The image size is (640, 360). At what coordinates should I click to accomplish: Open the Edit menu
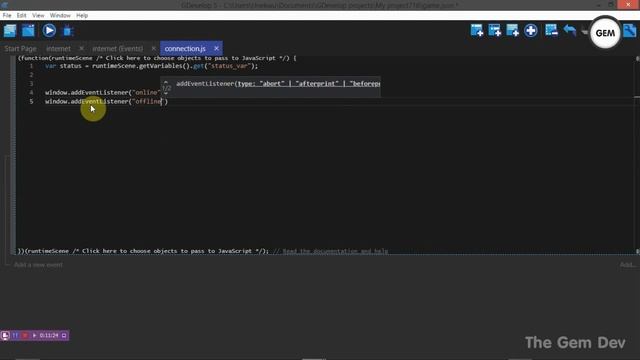21,16
